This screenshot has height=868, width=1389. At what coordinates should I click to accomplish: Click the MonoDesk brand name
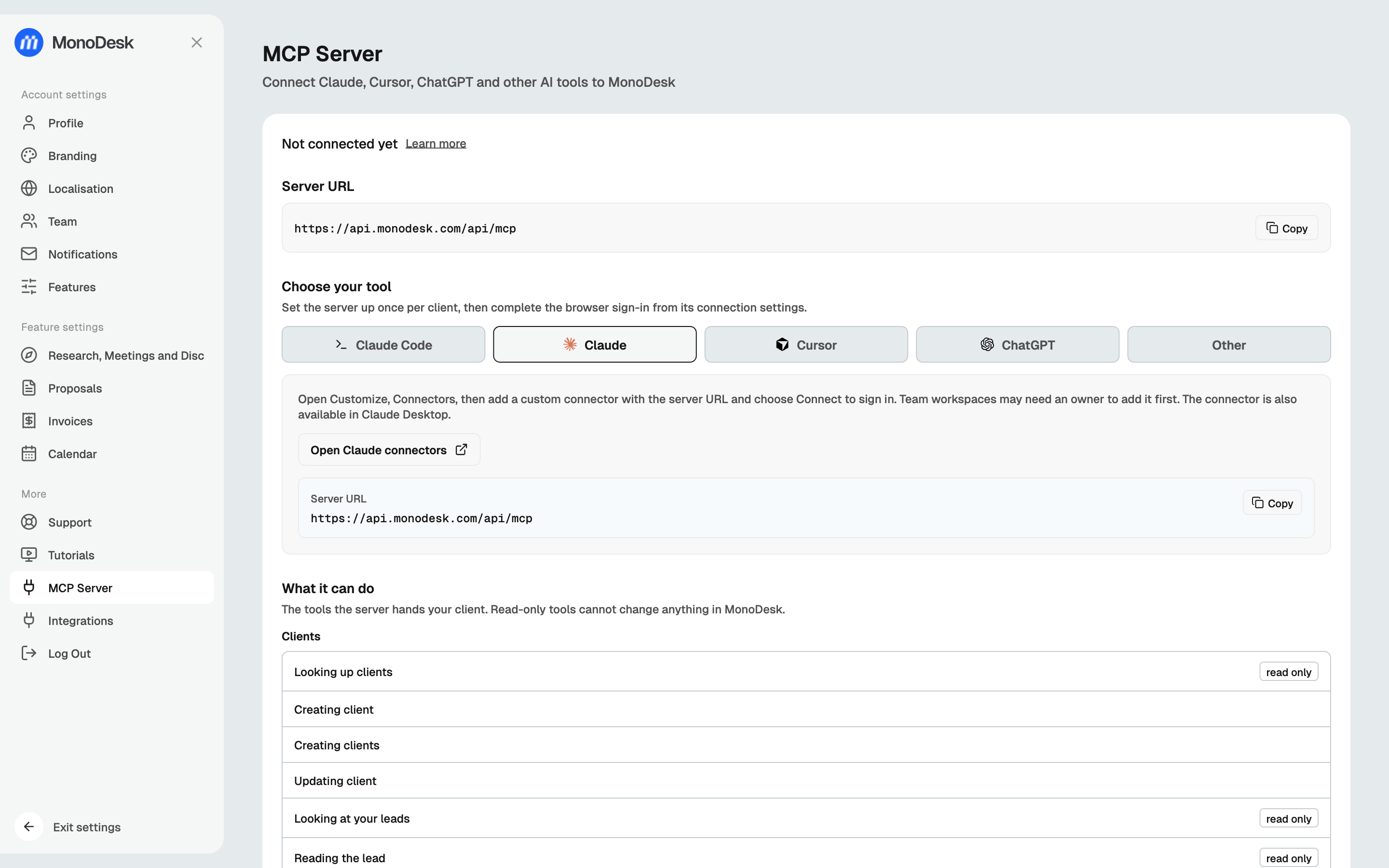click(x=93, y=42)
